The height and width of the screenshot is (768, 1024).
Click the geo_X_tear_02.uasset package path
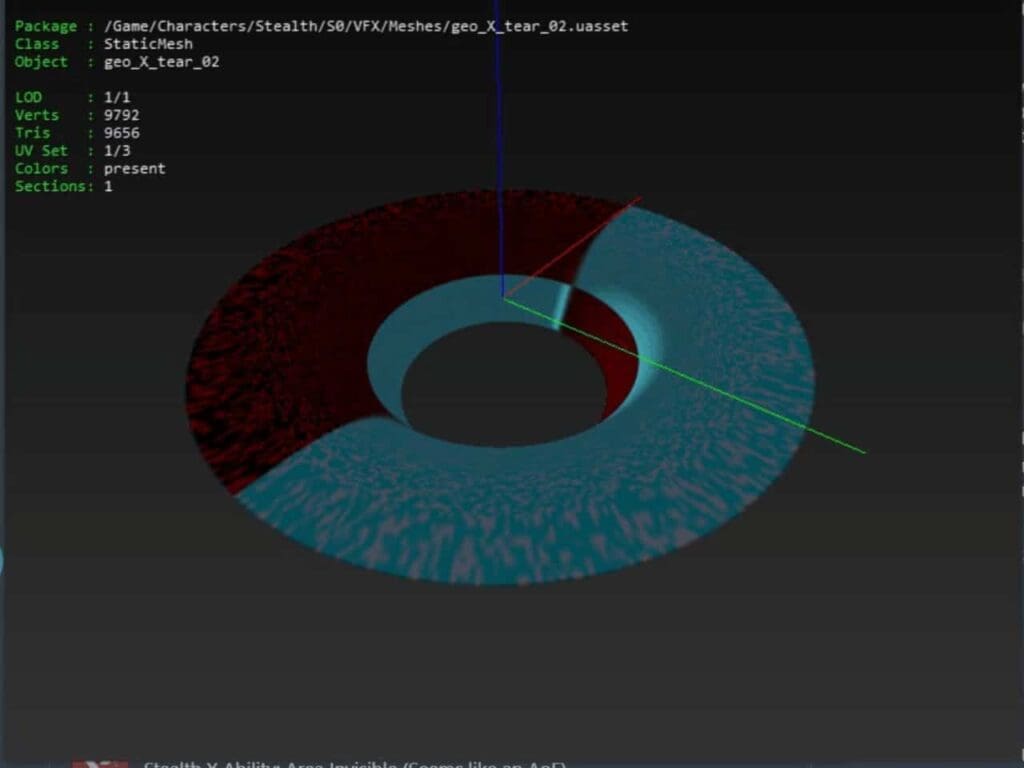366,26
